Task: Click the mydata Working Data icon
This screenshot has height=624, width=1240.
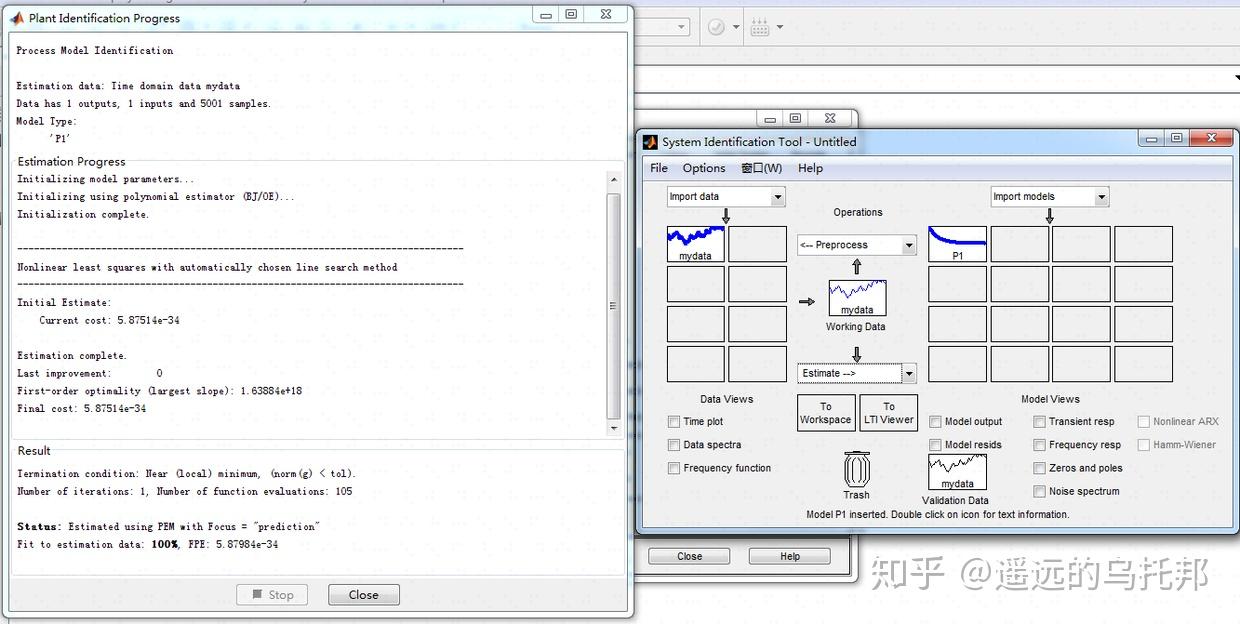Action: (x=857, y=297)
